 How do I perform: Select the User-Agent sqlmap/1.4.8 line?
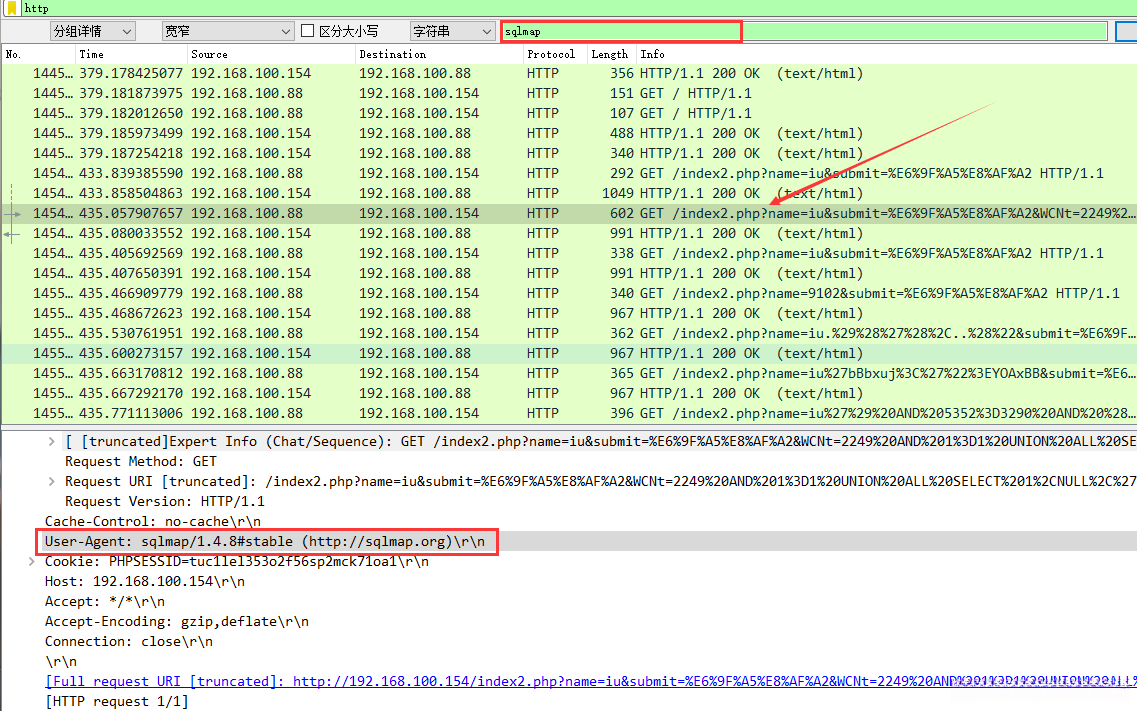265,541
